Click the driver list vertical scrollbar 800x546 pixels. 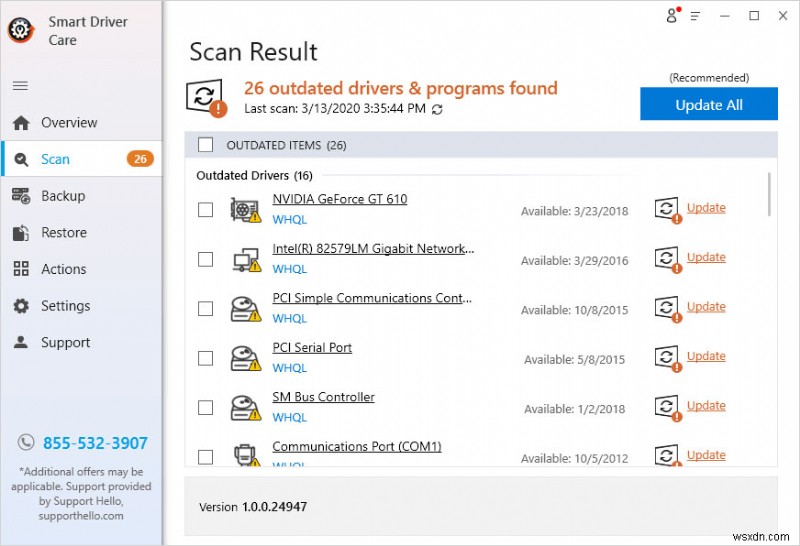tap(769, 195)
